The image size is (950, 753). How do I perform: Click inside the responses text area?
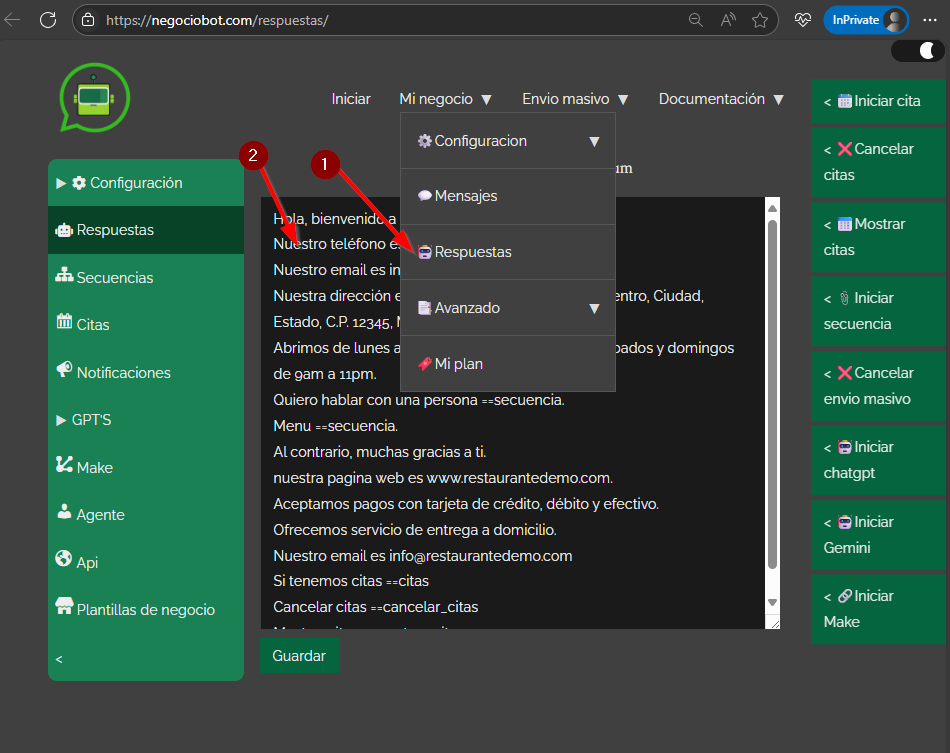click(513, 413)
